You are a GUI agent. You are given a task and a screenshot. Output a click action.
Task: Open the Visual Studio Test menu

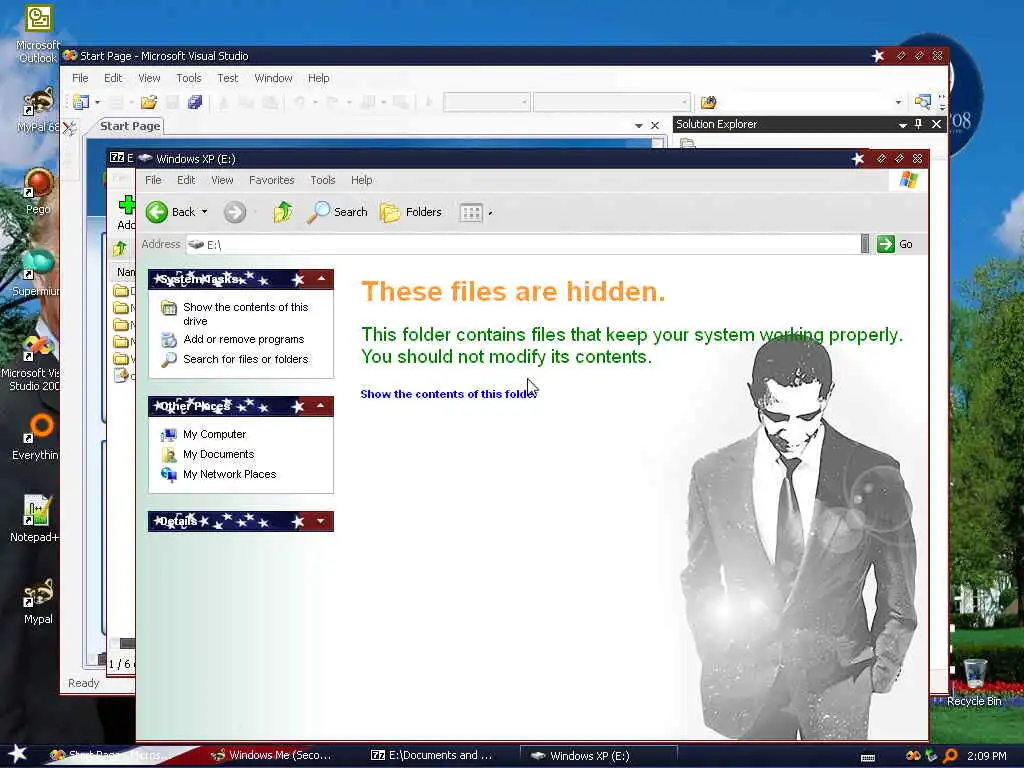(x=227, y=78)
